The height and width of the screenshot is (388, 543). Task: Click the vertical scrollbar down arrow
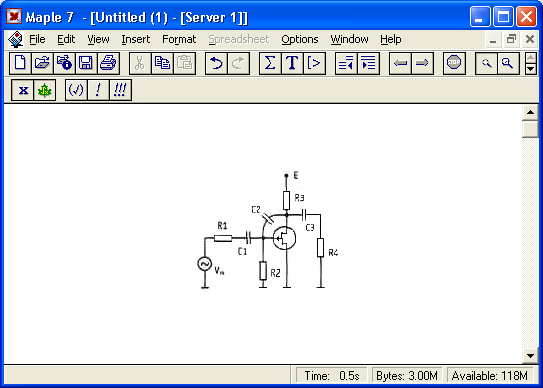tap(530, 355)
